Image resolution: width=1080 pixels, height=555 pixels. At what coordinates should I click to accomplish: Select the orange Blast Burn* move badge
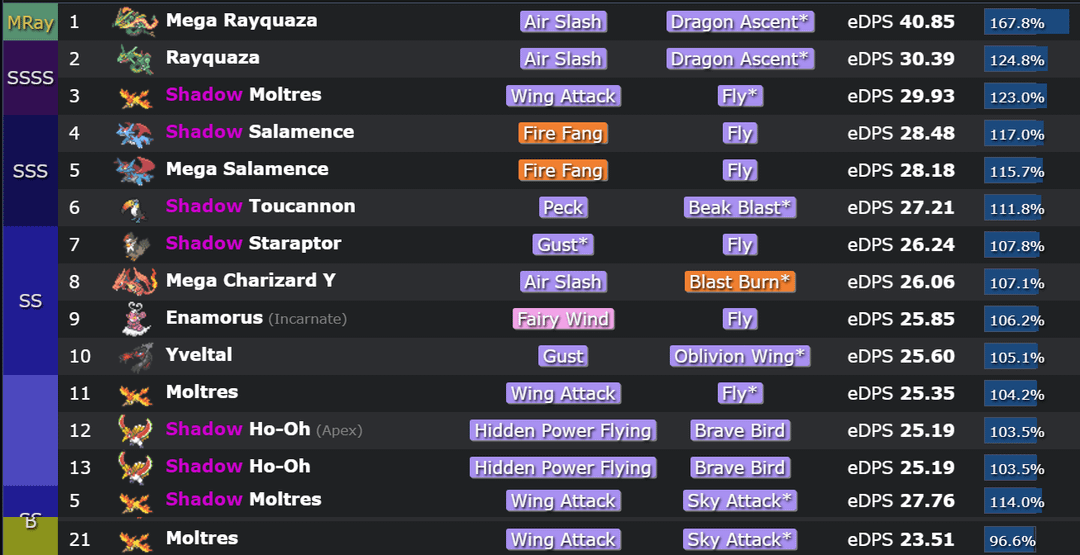point(740,282)
